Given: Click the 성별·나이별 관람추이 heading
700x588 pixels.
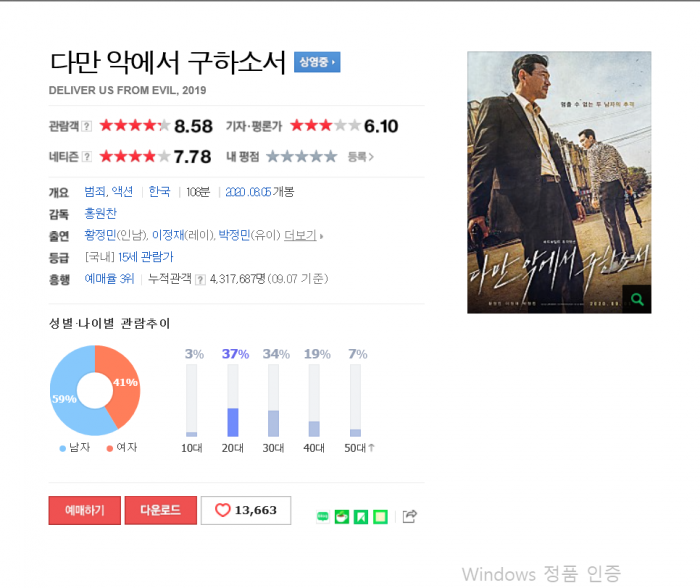Looking at the screenshot, I should point(109,323).
